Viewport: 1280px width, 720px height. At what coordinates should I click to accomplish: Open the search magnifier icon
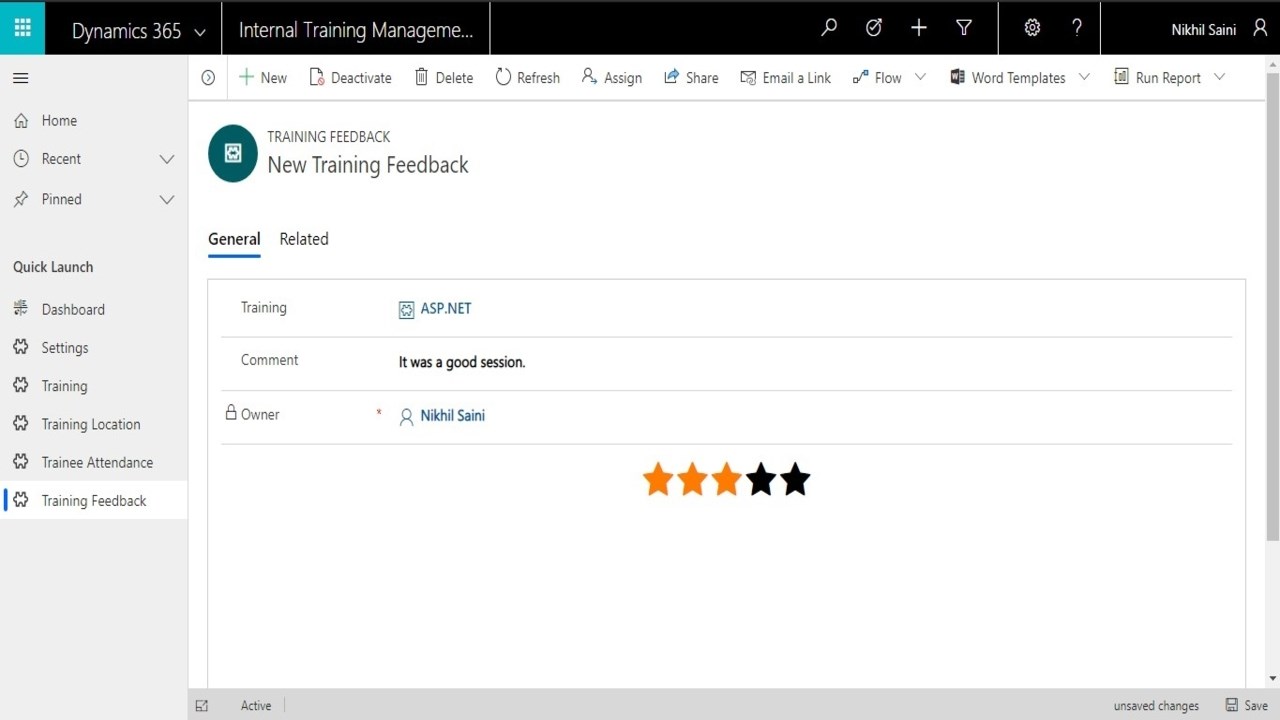coord(829,28)
